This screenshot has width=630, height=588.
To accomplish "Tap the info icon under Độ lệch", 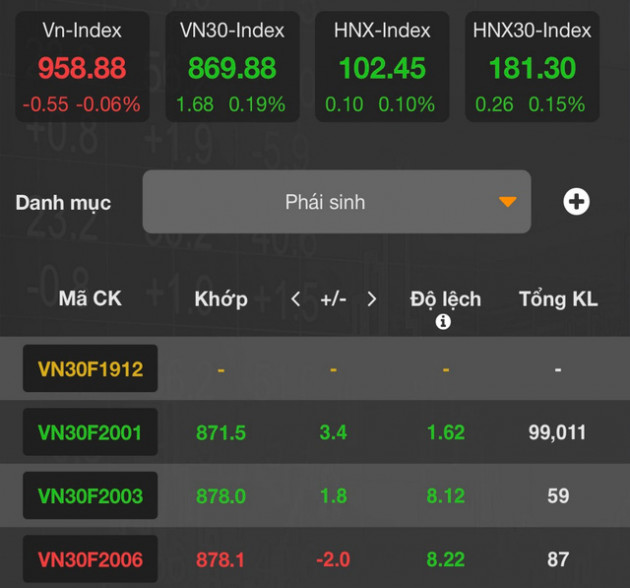I will click(x=443, y=322).
